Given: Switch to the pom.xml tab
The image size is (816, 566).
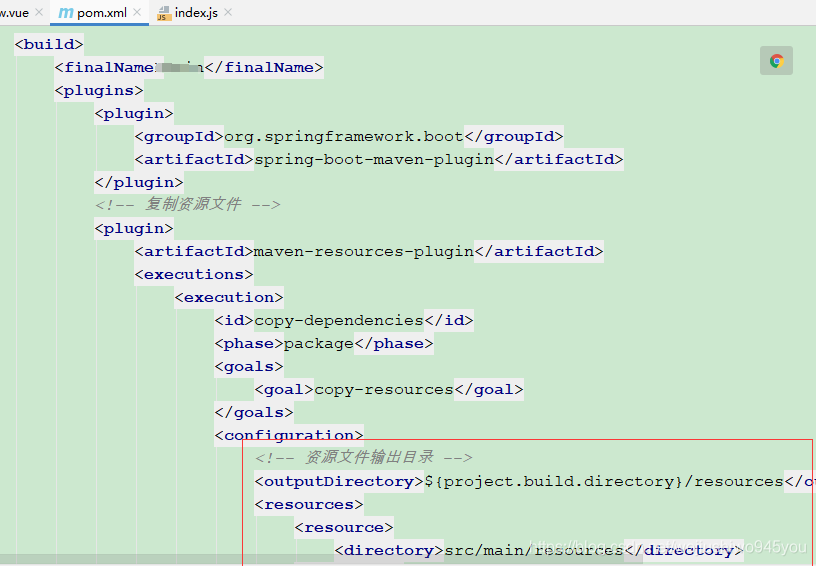Looking at the screenshot, I should point(99,12).
